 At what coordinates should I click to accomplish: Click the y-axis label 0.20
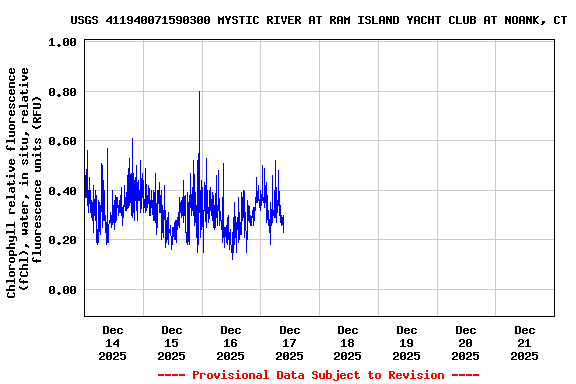[62, 240]
